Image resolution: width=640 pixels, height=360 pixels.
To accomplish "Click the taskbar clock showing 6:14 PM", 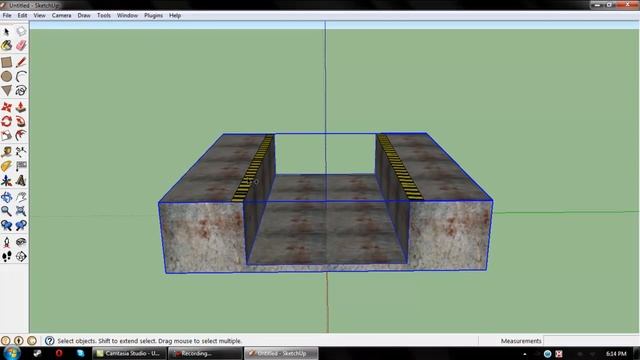I will click(x=616, y=353).
